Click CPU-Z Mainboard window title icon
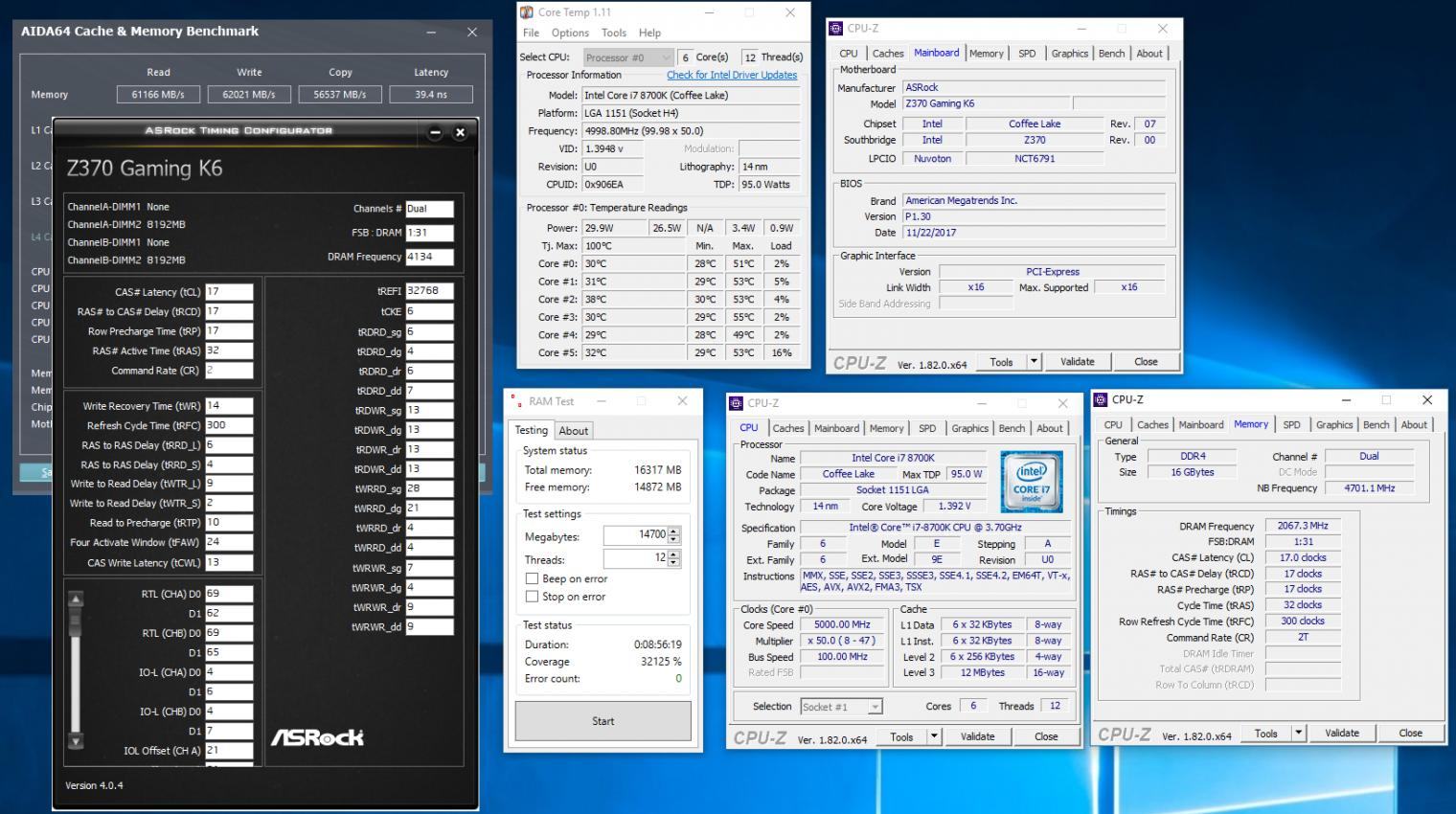This screenshot has width=1456, height=814. pyautogui.click(x=836, y=29)
